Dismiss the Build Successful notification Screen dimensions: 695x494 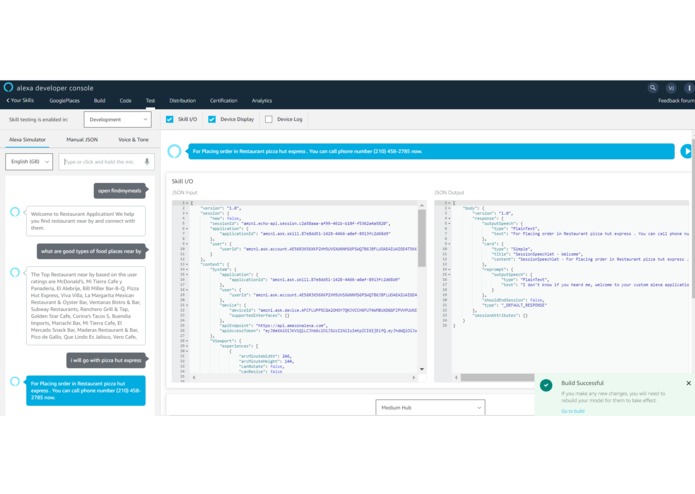[688, 383]
